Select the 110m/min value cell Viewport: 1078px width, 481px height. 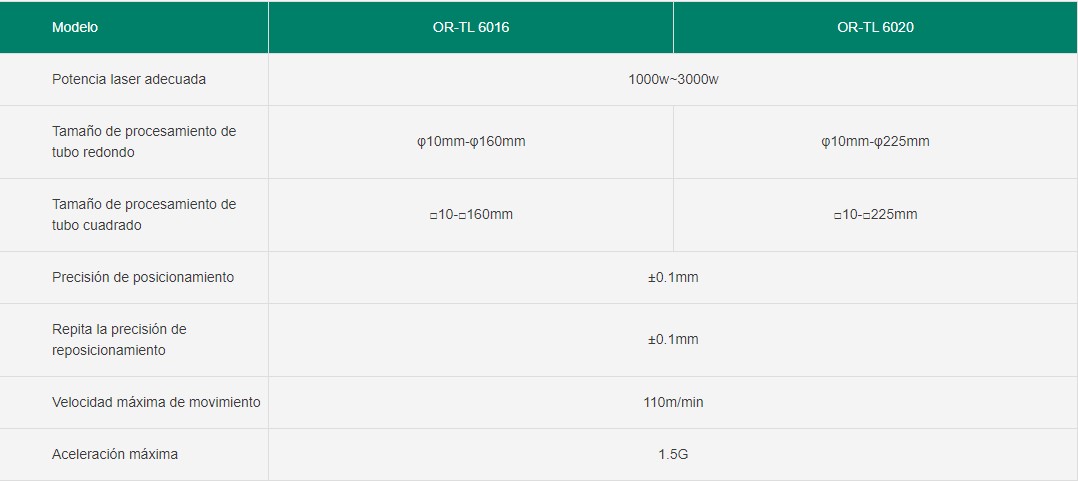(x=673, y=402)
